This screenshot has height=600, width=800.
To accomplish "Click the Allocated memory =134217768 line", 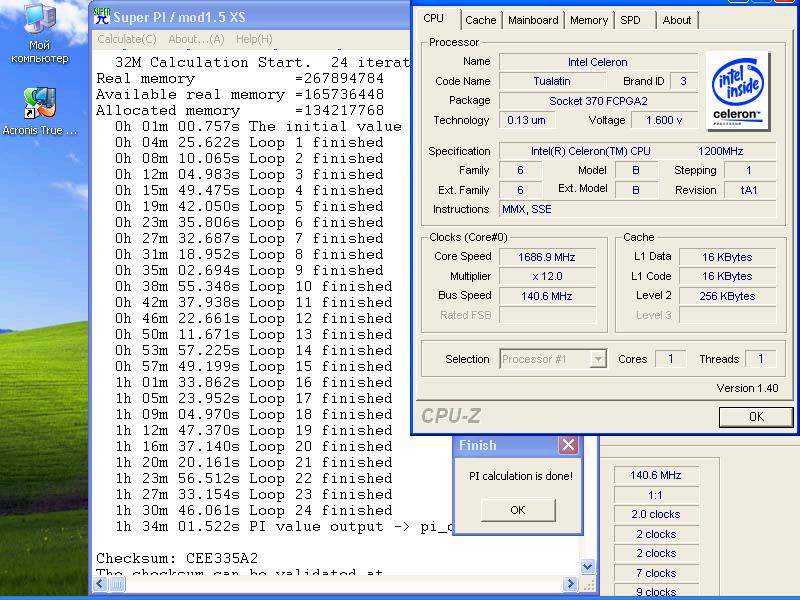I will click(x=240, y=110).
